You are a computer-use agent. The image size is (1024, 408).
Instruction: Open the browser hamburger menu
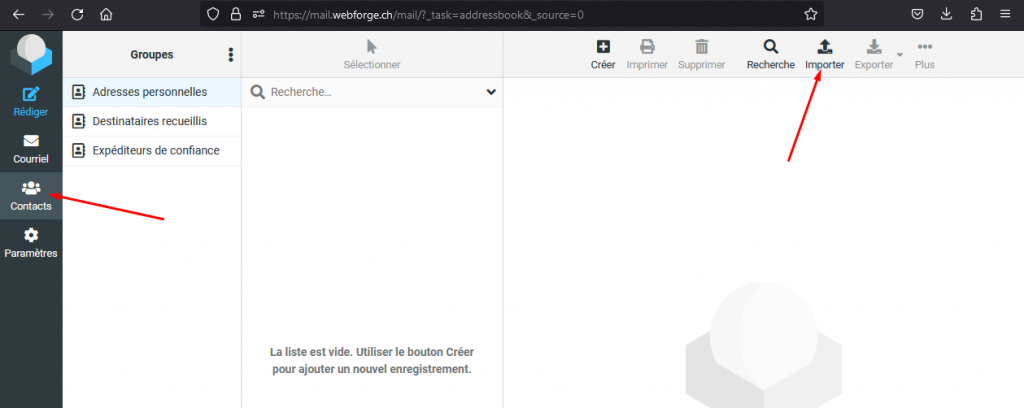click(x=1005, y=14)
